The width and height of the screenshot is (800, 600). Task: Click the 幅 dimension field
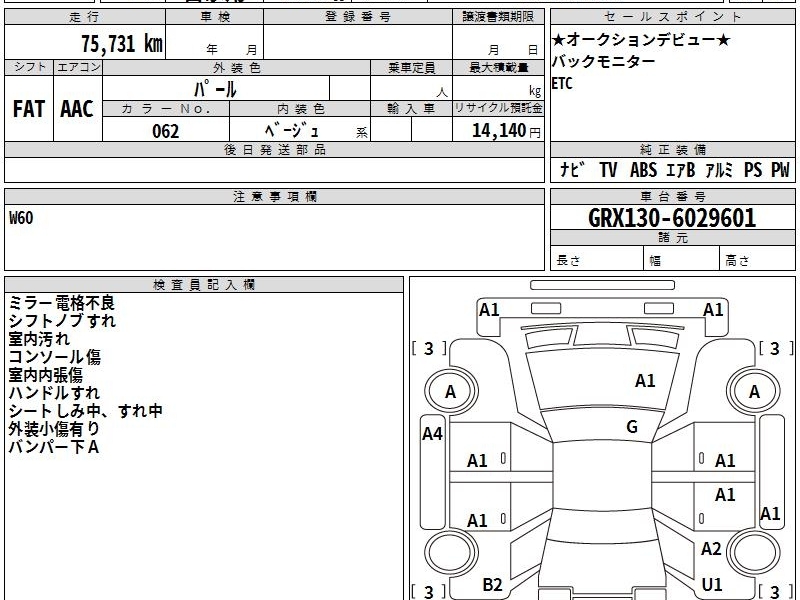(682, 259)
